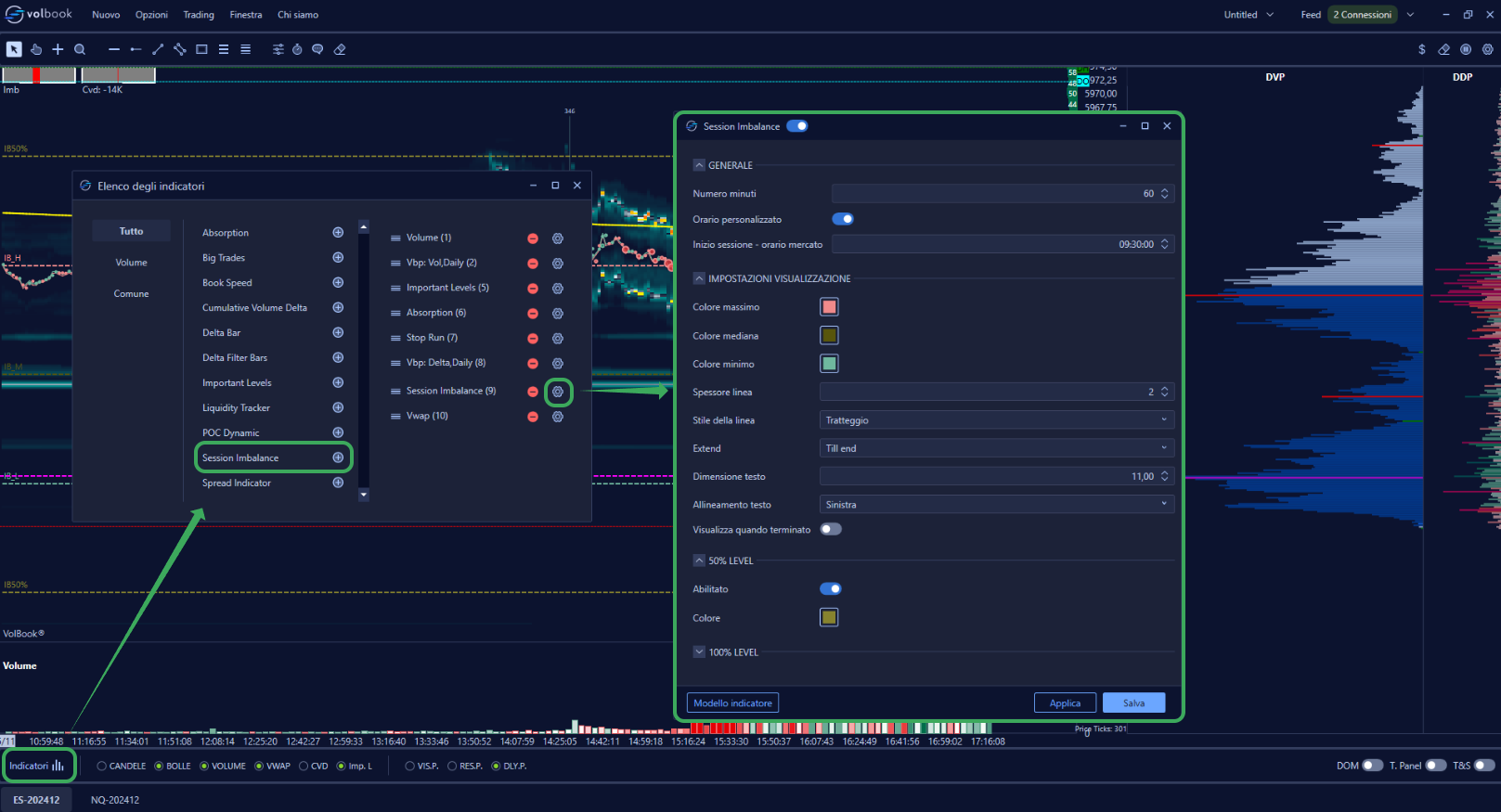The width and height of the screenshot is (1501, 812).
Task: Select the hand pan tool
Action: click(36, 49)
